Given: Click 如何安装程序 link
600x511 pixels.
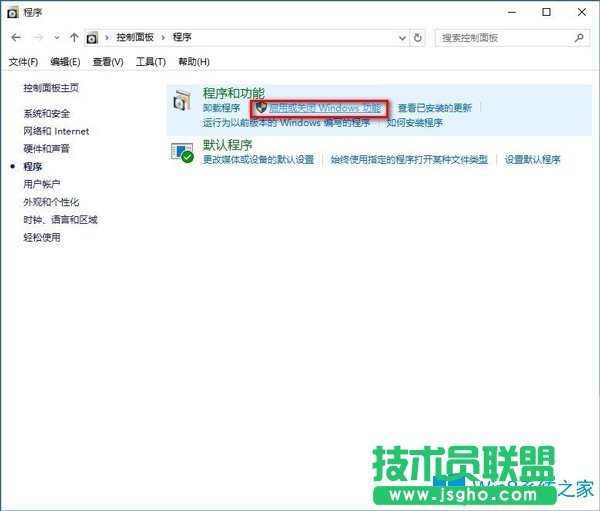Looking at the screenshot, I should [414, 123].
